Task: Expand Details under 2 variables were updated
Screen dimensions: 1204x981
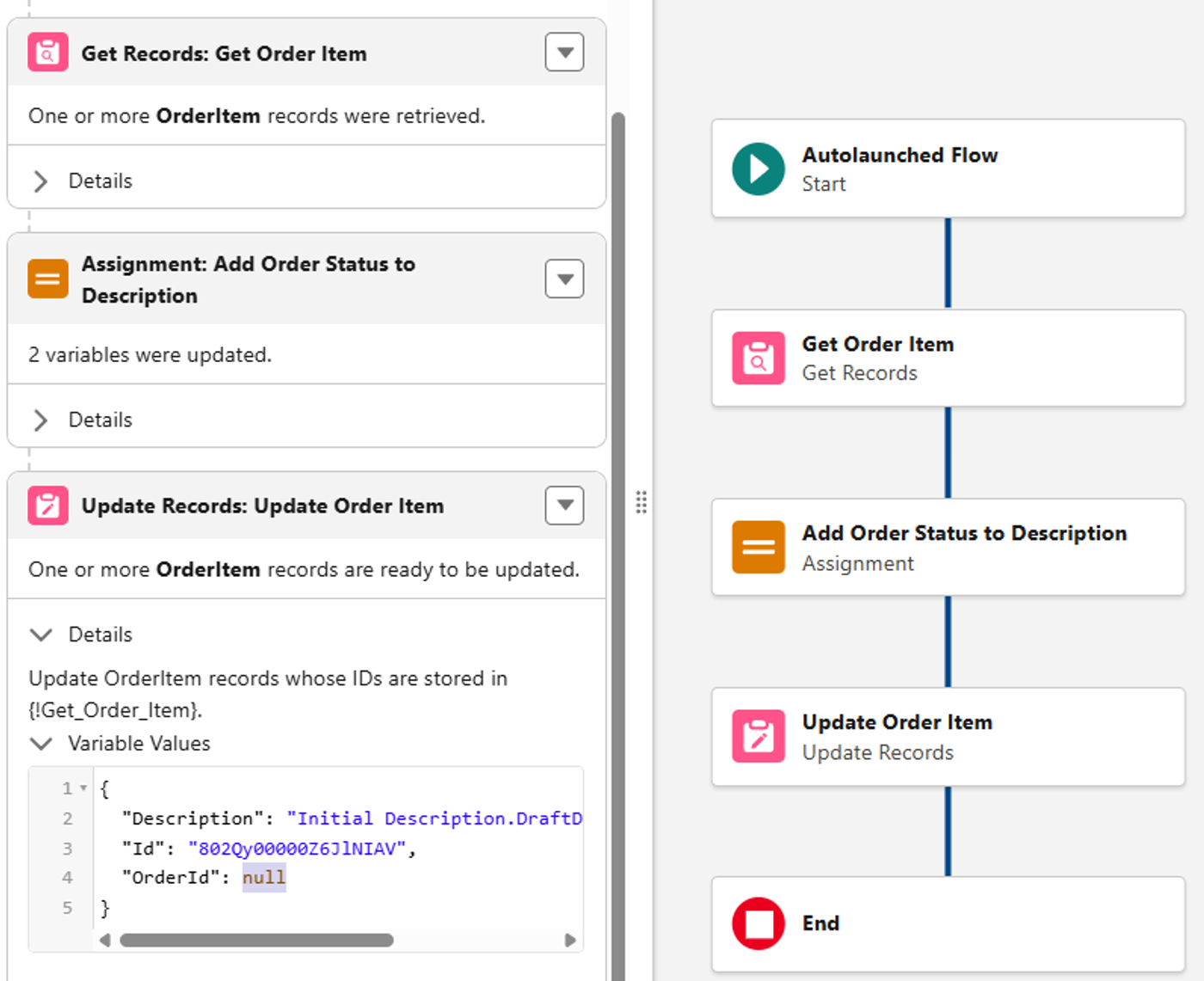Action: pos(40,420)
